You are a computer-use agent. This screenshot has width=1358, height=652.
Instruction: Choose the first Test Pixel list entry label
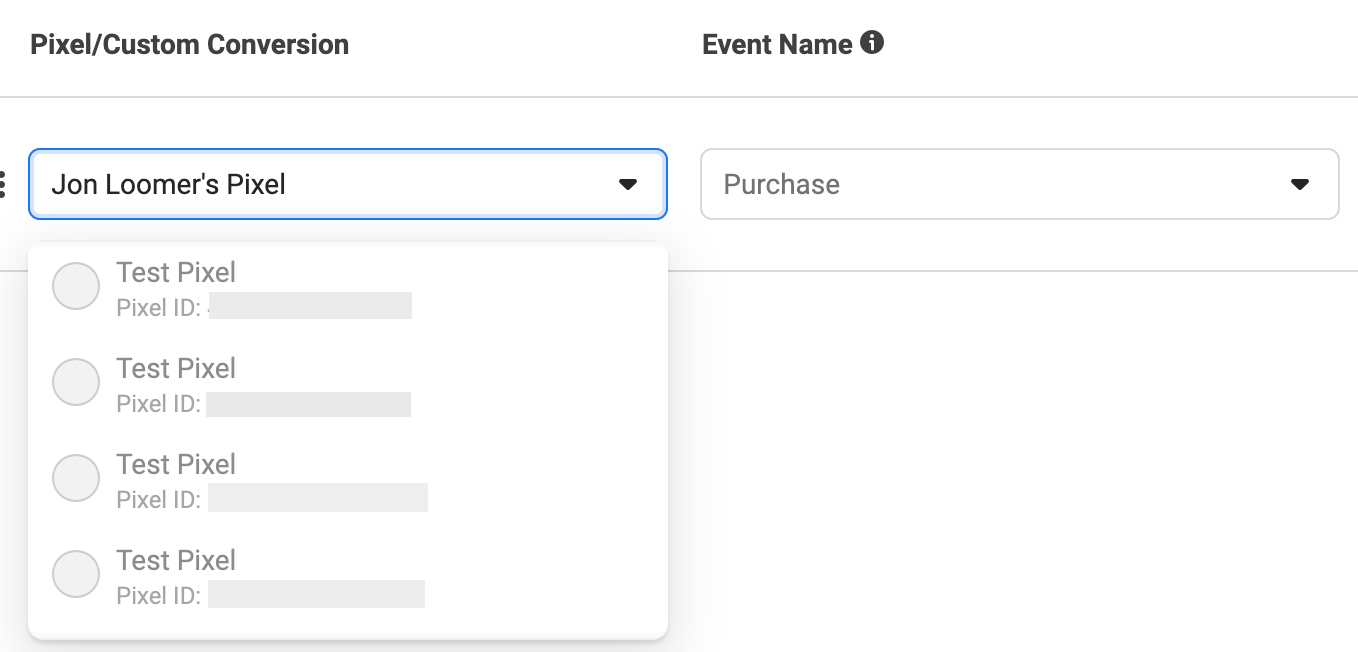pyautogui.click(x=176, y=272)
